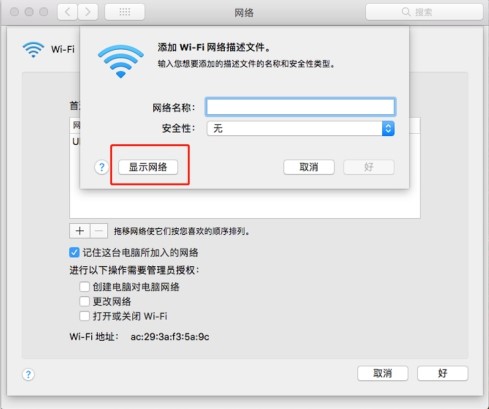The height and width of the screenshot is (409, 489).
Task: Click 取消 in the add network dialog
Action: pos(309,167)
